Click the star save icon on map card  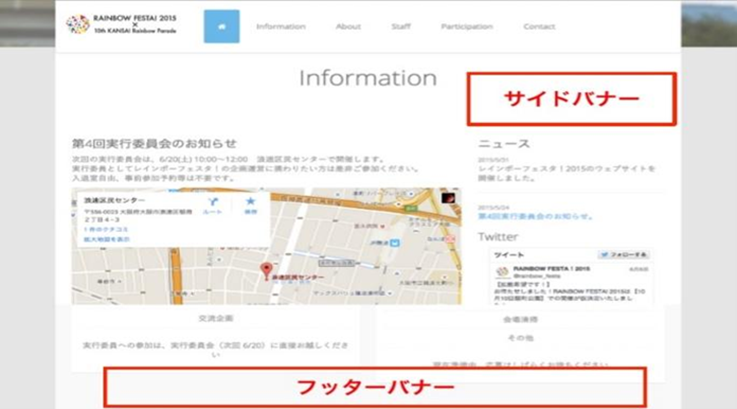pyautogui.click(x=251, y=204)
